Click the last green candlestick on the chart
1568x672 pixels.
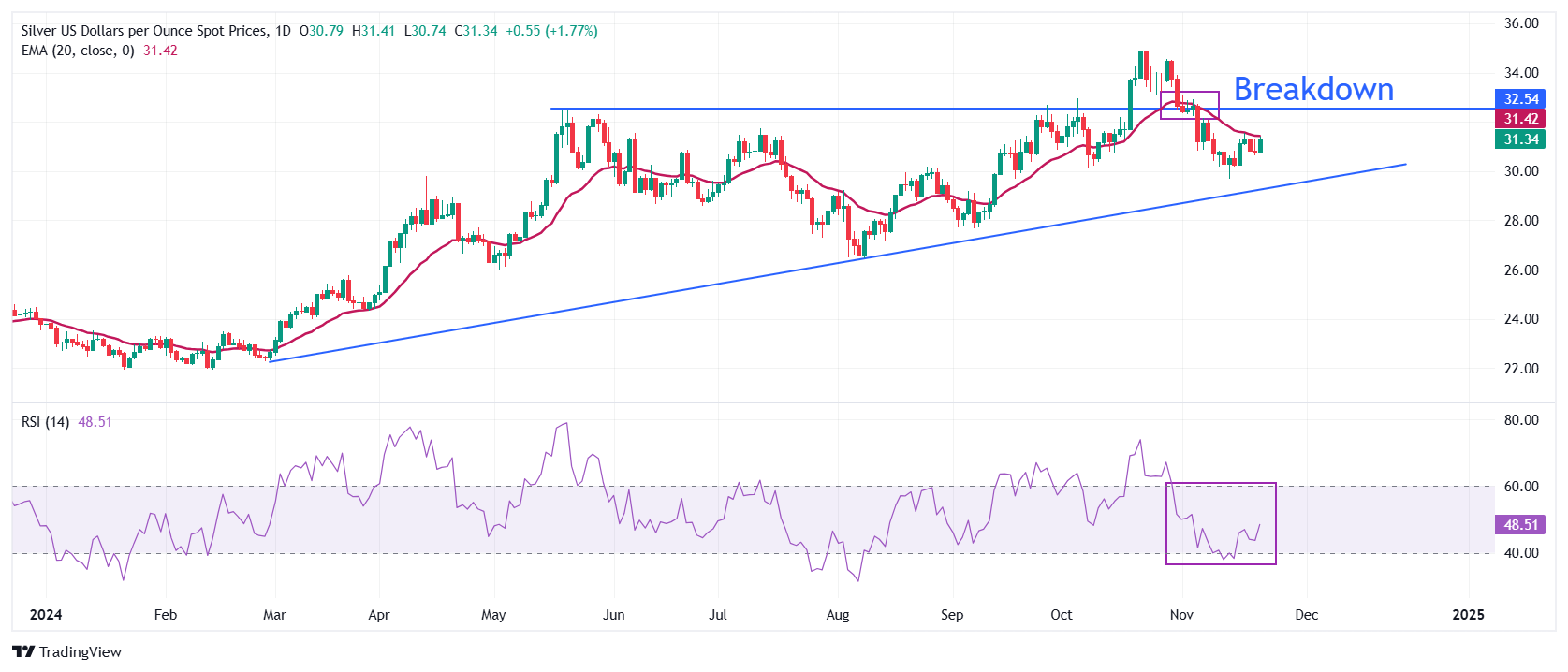click(x=1260, y=144)
